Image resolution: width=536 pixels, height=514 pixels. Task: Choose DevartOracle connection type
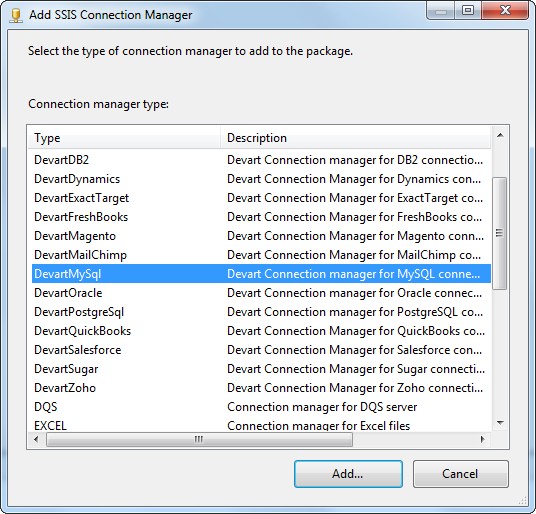tap(261, 293)
